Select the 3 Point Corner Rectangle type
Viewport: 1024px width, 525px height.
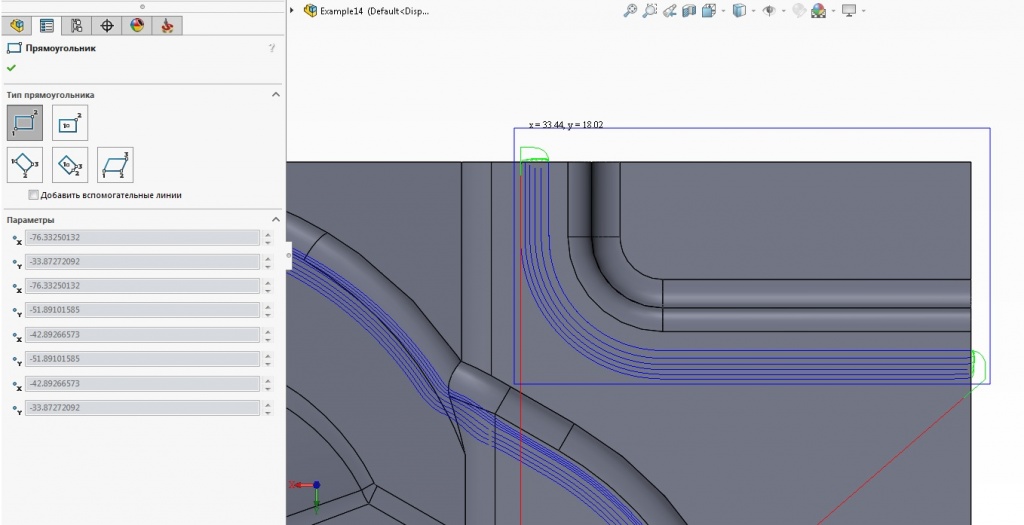coord(25,165)
